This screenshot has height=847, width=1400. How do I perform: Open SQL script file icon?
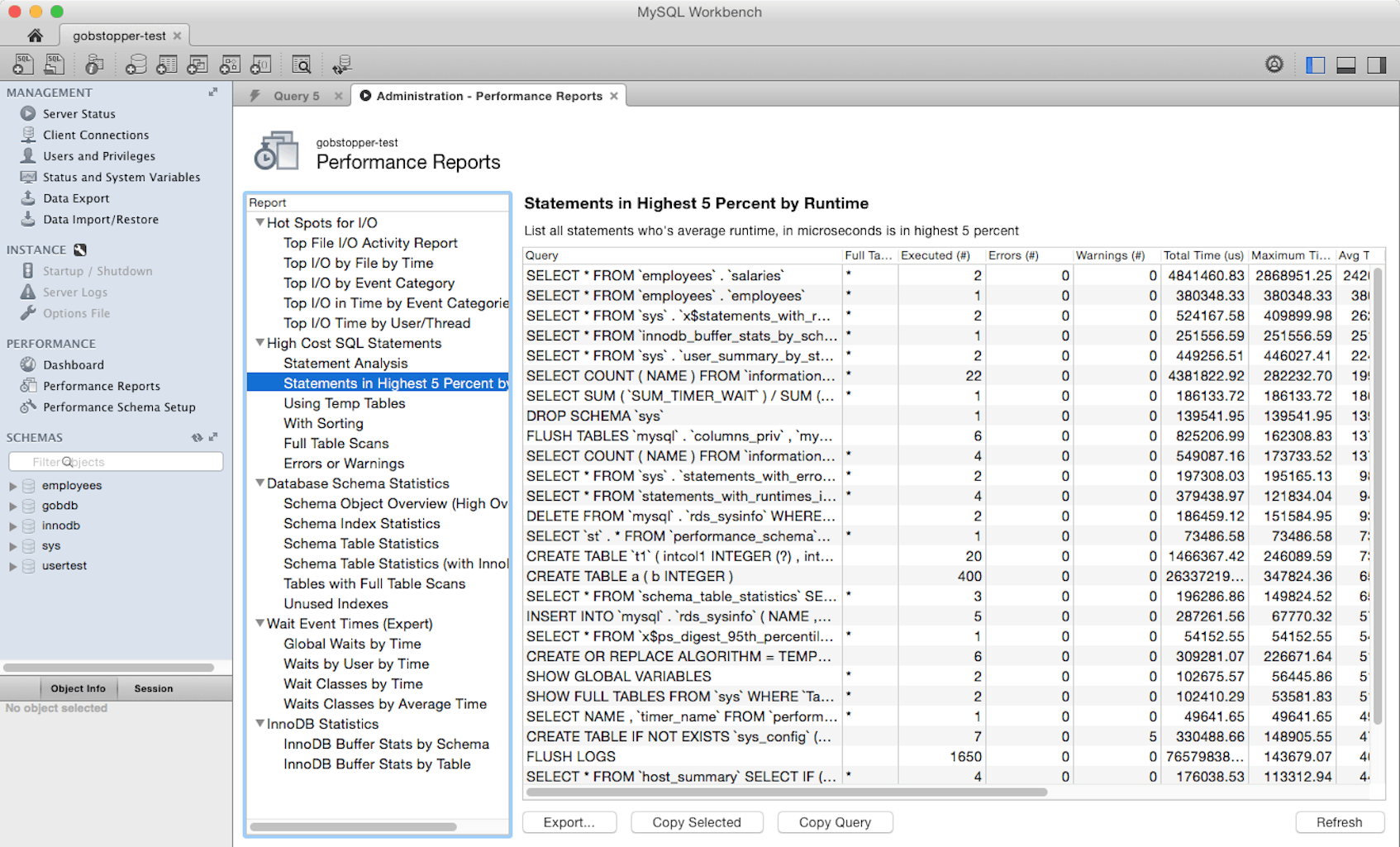coord(55,64)
